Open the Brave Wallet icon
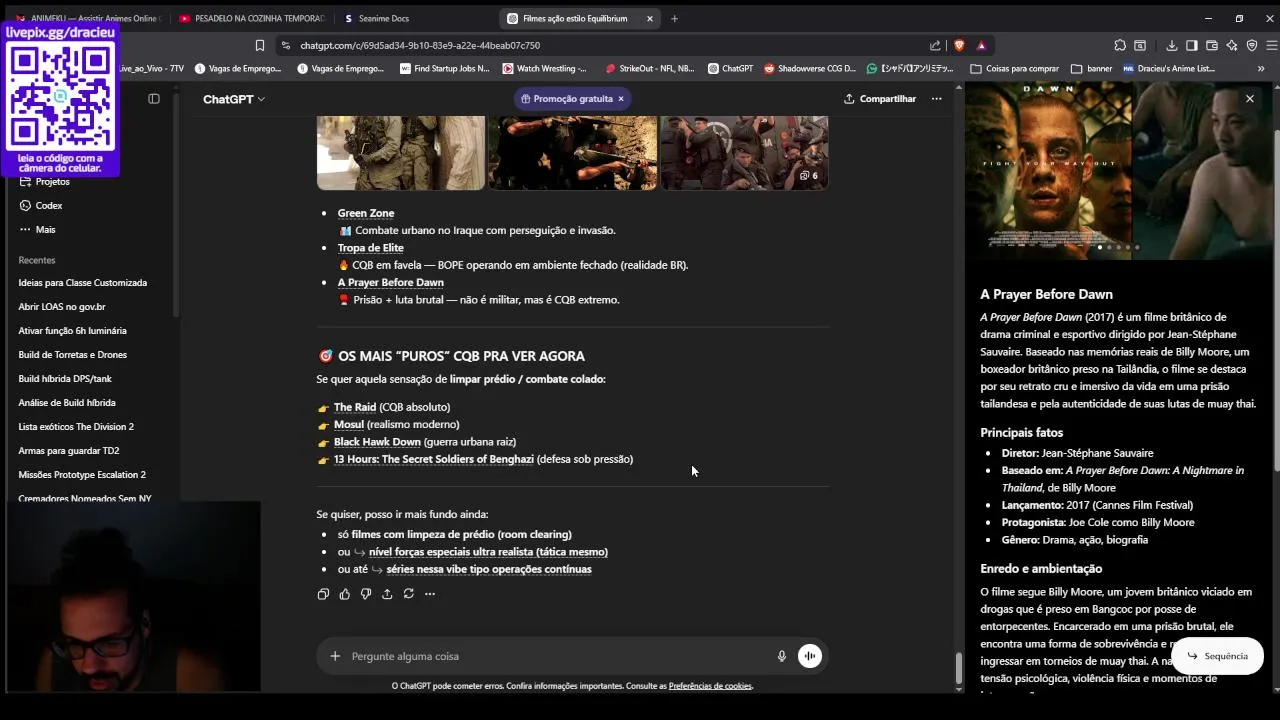1280x720 pixels. pyautogui.click(x=1212, y=45)
